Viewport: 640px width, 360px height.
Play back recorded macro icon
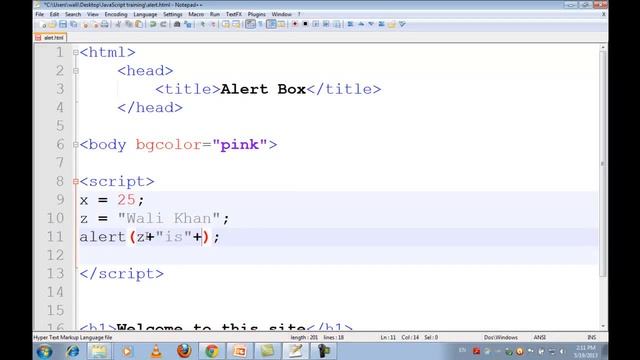(x=315, y=24)
